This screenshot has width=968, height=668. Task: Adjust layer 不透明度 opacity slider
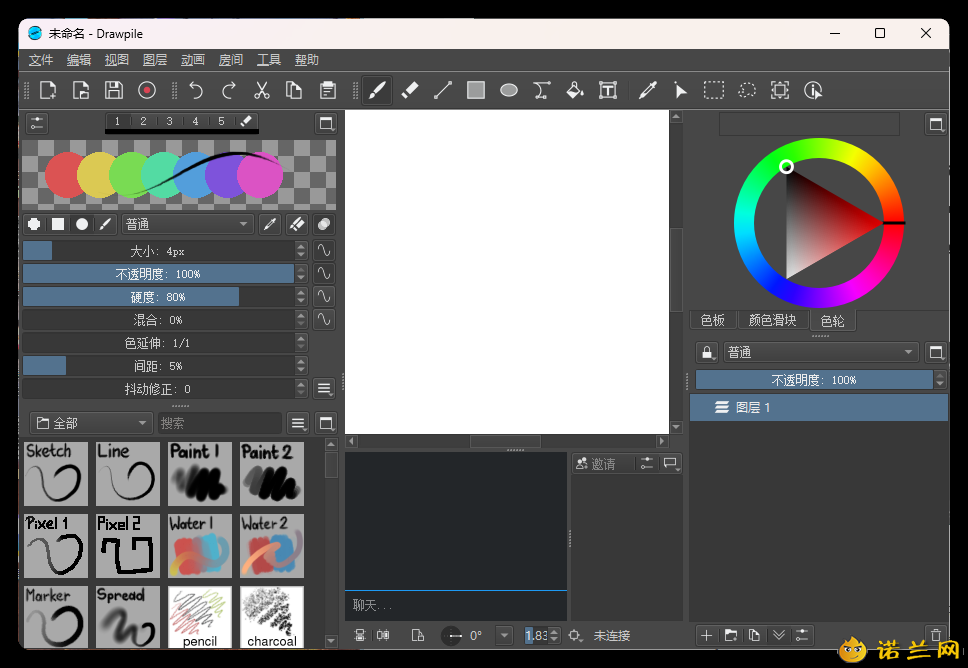coord(814,380)
